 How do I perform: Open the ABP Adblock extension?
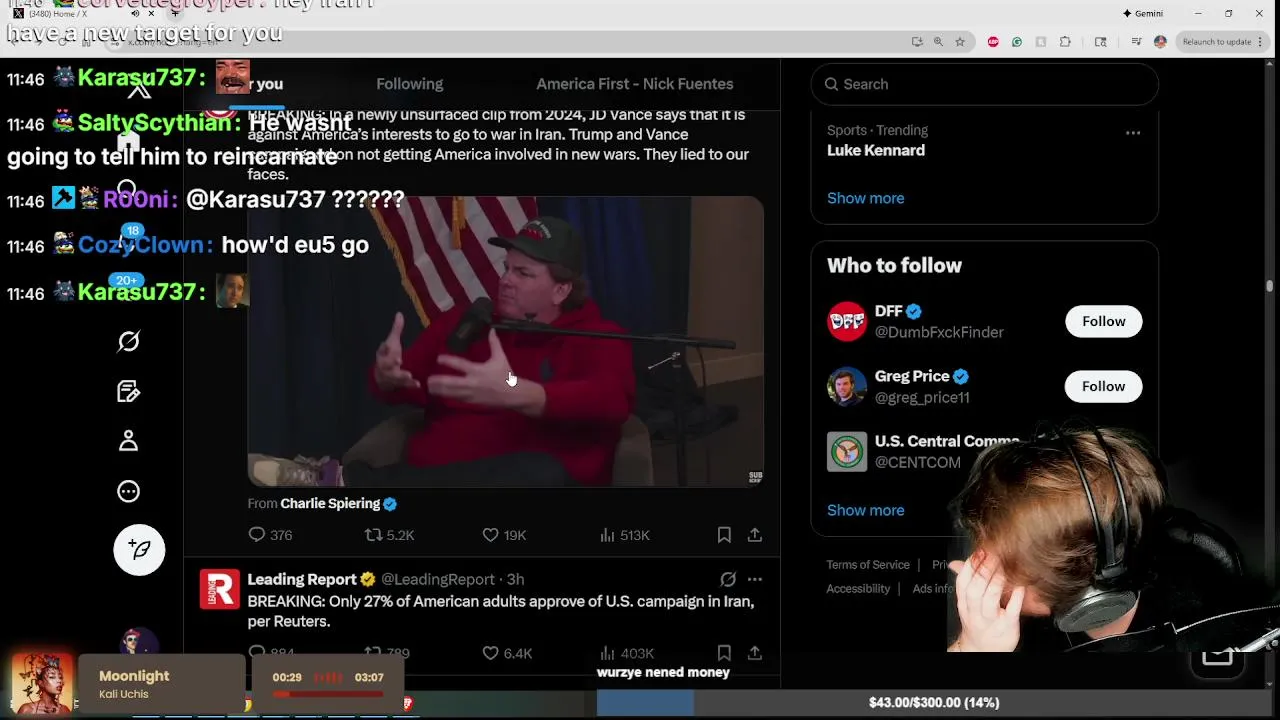coord(993,42)
